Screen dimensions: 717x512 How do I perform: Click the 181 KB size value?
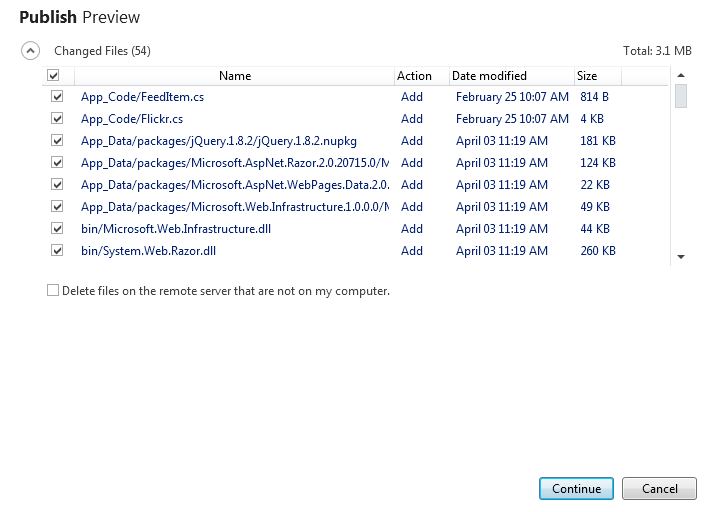point(598,141)
